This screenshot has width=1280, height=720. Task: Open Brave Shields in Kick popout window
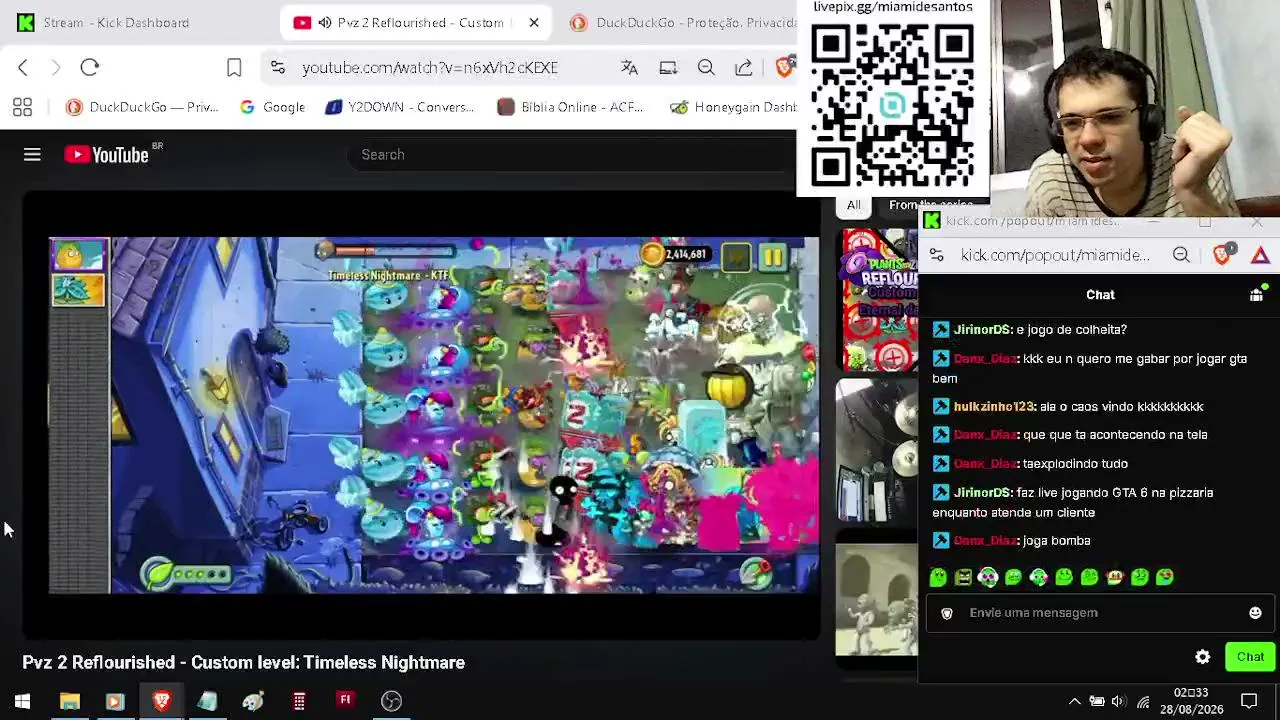click(1222, 255)
